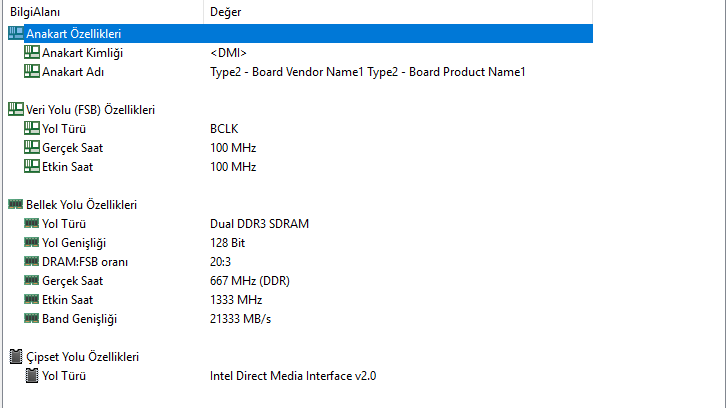The width and height of the screenshot is (726, 408).
Task: Click the Dual DDR3 SDRAM value
Action: [x=259, y=223]
